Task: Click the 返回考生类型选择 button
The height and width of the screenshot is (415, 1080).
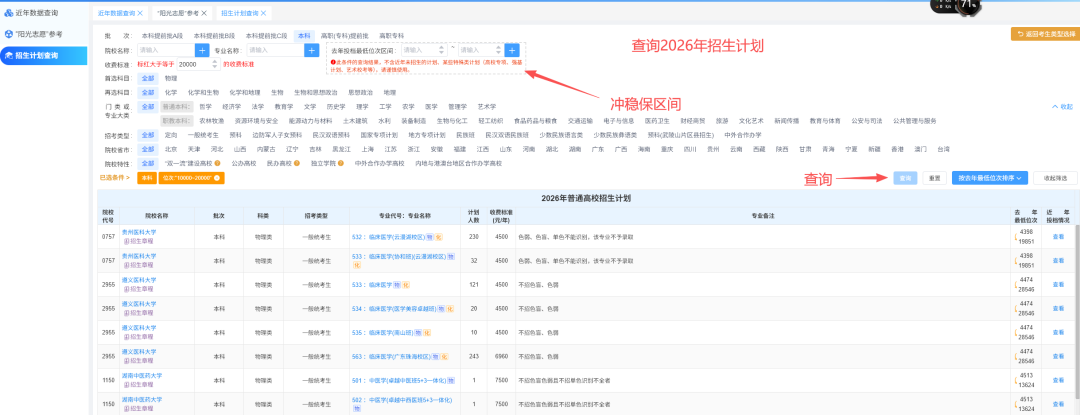Action: (x=1044, y=33)
